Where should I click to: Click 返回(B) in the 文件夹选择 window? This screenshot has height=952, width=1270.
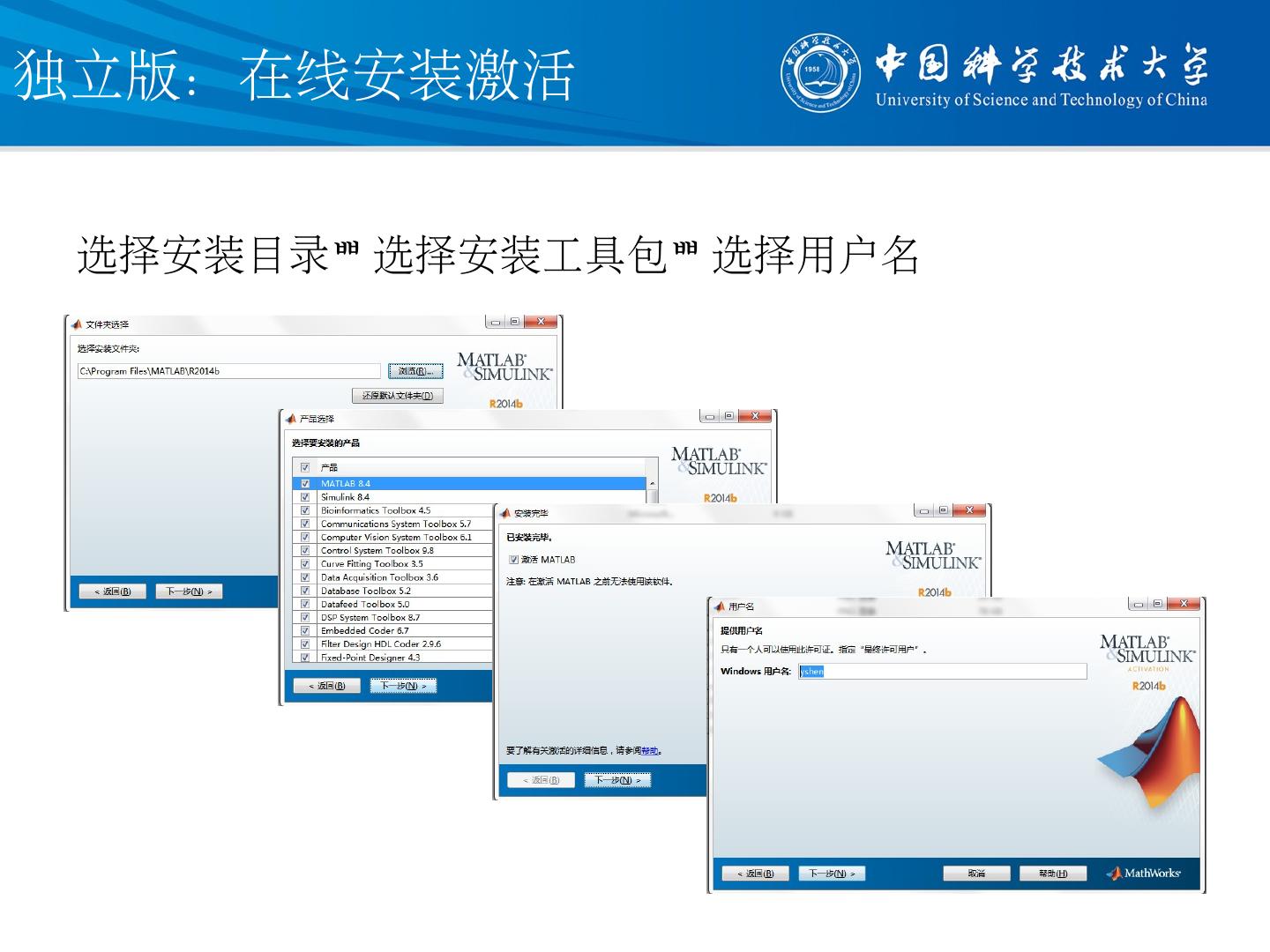tap(112, 591)
